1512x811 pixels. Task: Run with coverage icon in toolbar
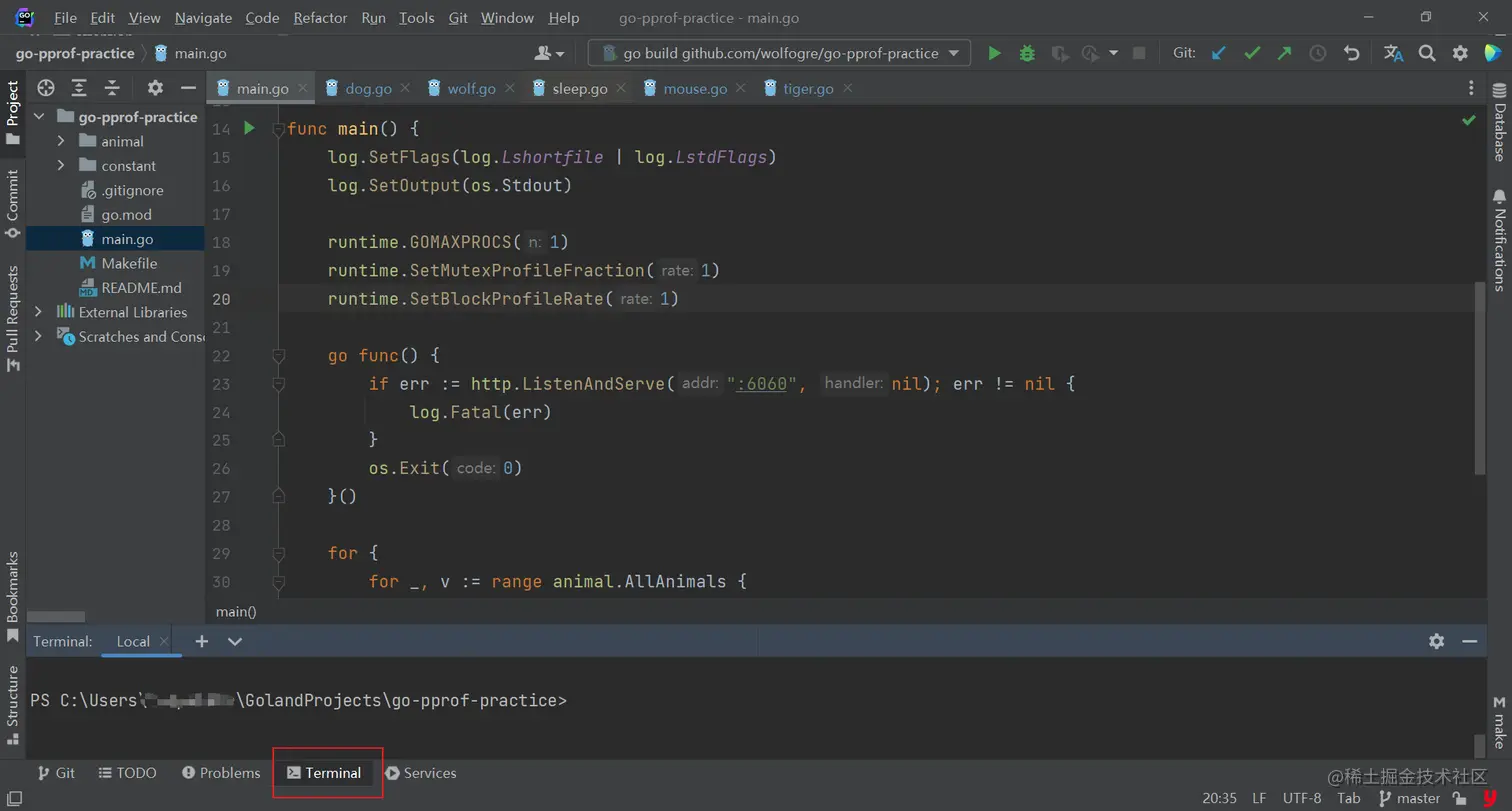(1060, 53)
